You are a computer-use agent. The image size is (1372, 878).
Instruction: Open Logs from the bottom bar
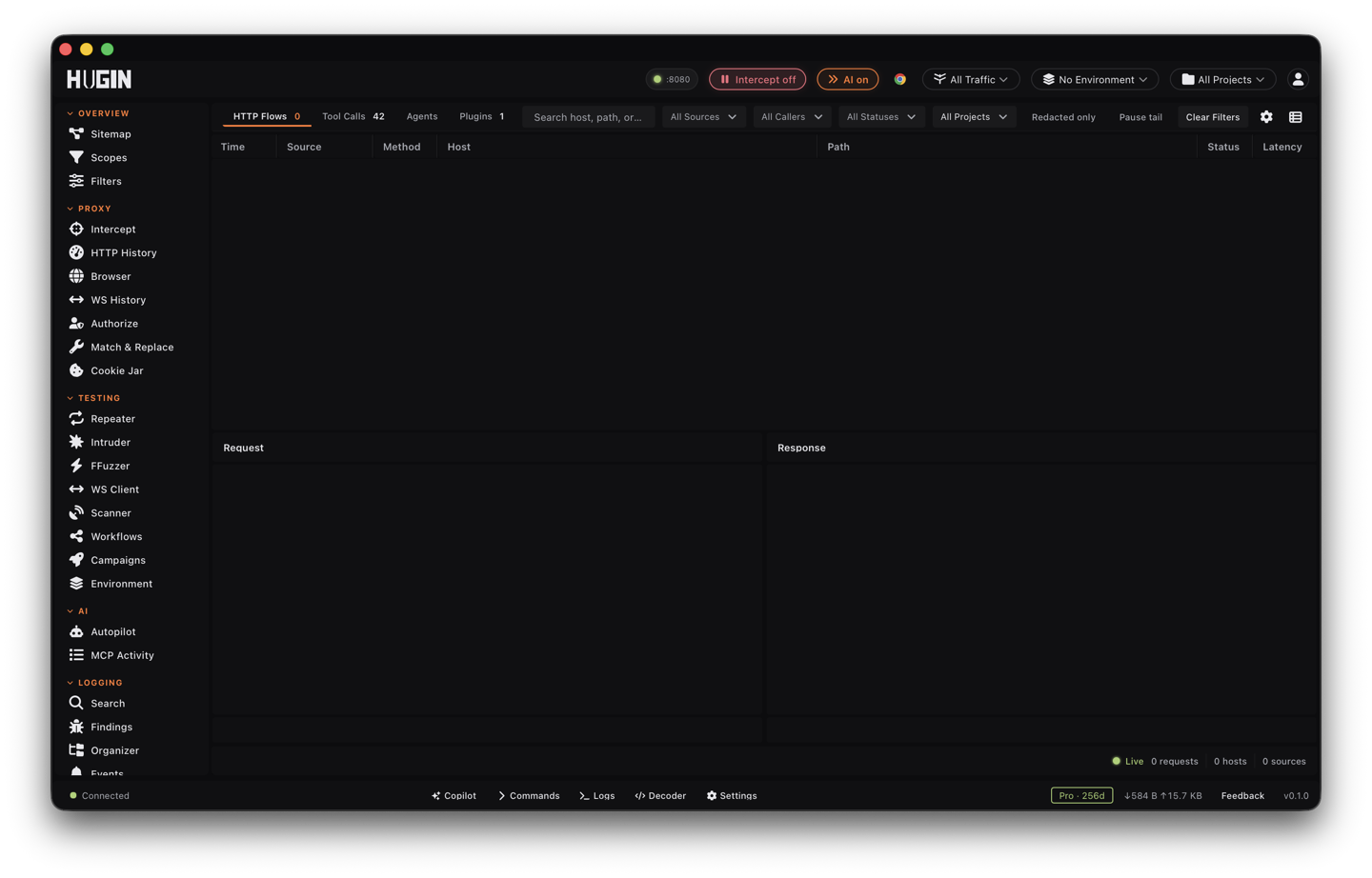coord(597,796)
